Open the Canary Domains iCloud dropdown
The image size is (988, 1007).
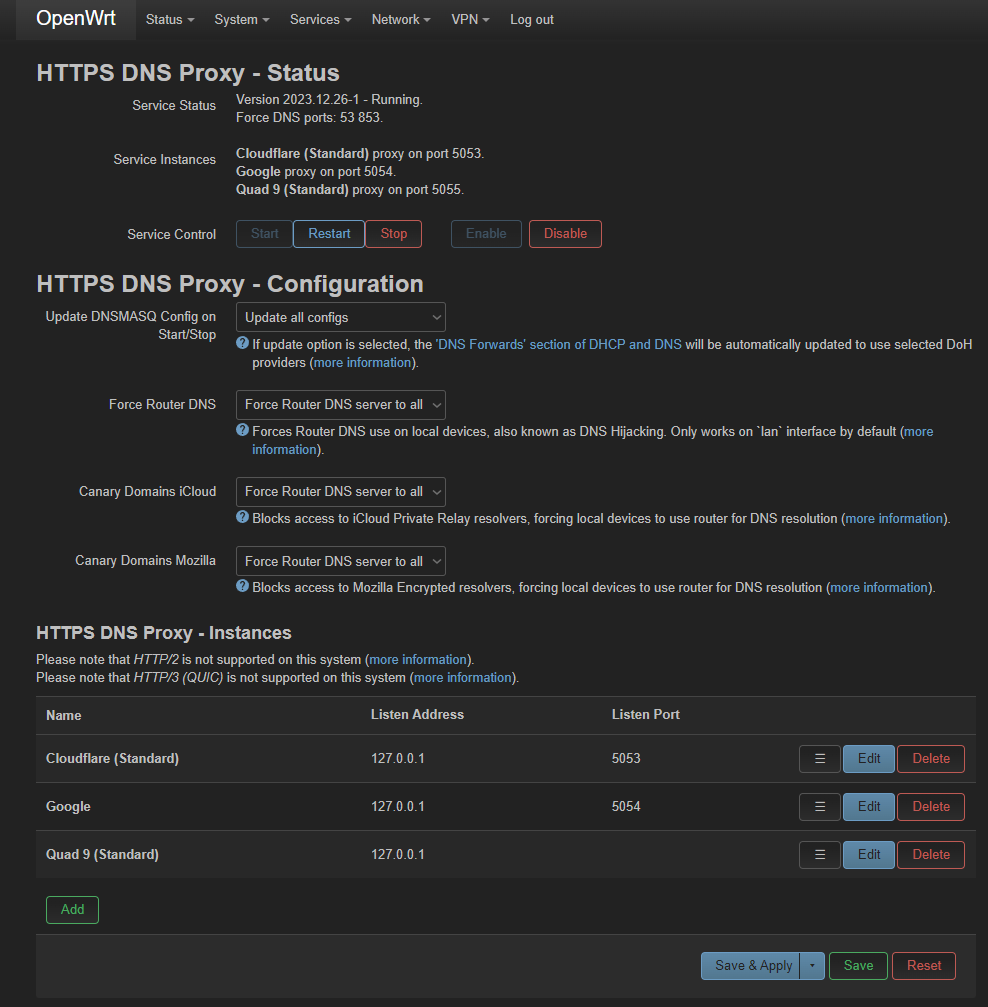pos(340,491)
